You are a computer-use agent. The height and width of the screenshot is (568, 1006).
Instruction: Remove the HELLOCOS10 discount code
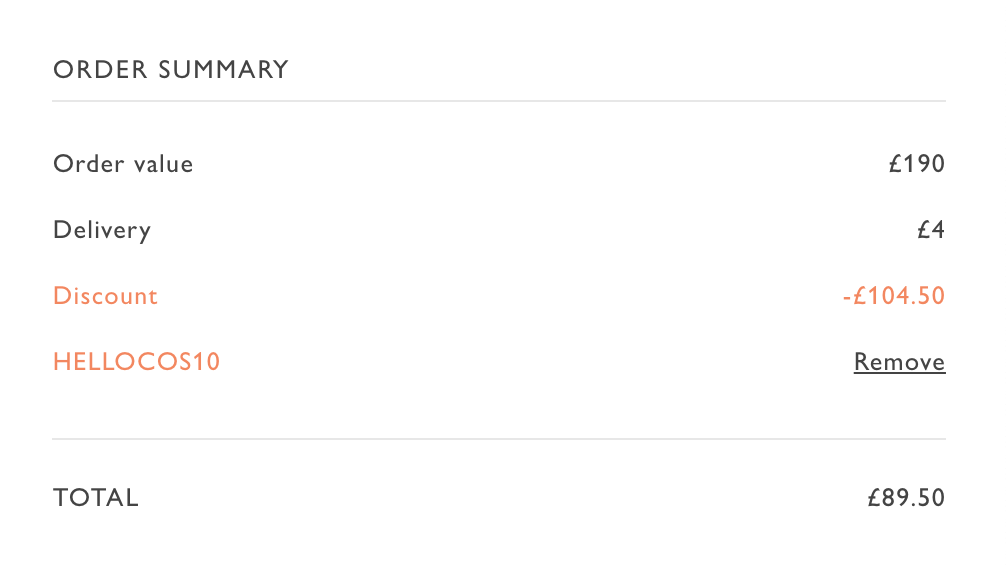click(x=899, y=362)
